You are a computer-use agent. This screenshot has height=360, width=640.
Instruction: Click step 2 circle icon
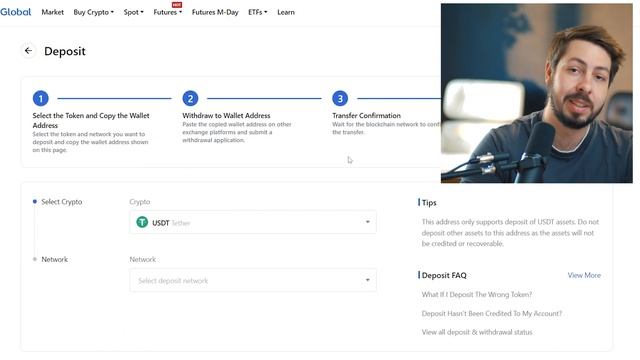[x=190, y=98]
